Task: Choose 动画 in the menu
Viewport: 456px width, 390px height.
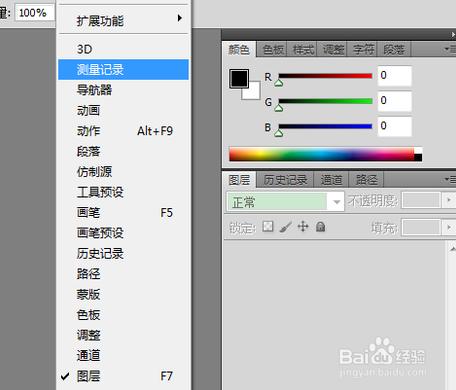Action: [123, 110]
